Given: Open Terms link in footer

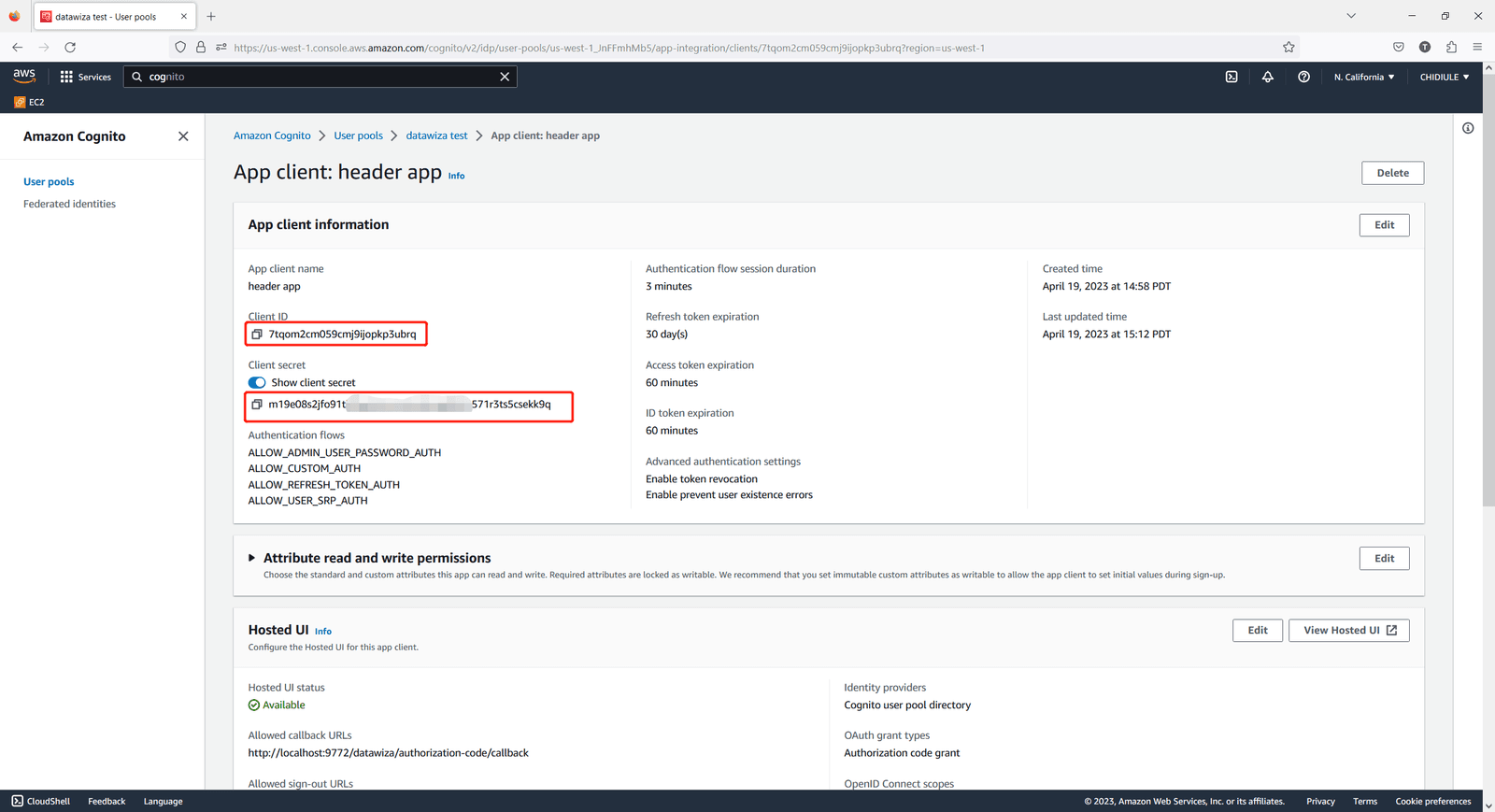Looking at the screenshot, I should point(1365,801).
